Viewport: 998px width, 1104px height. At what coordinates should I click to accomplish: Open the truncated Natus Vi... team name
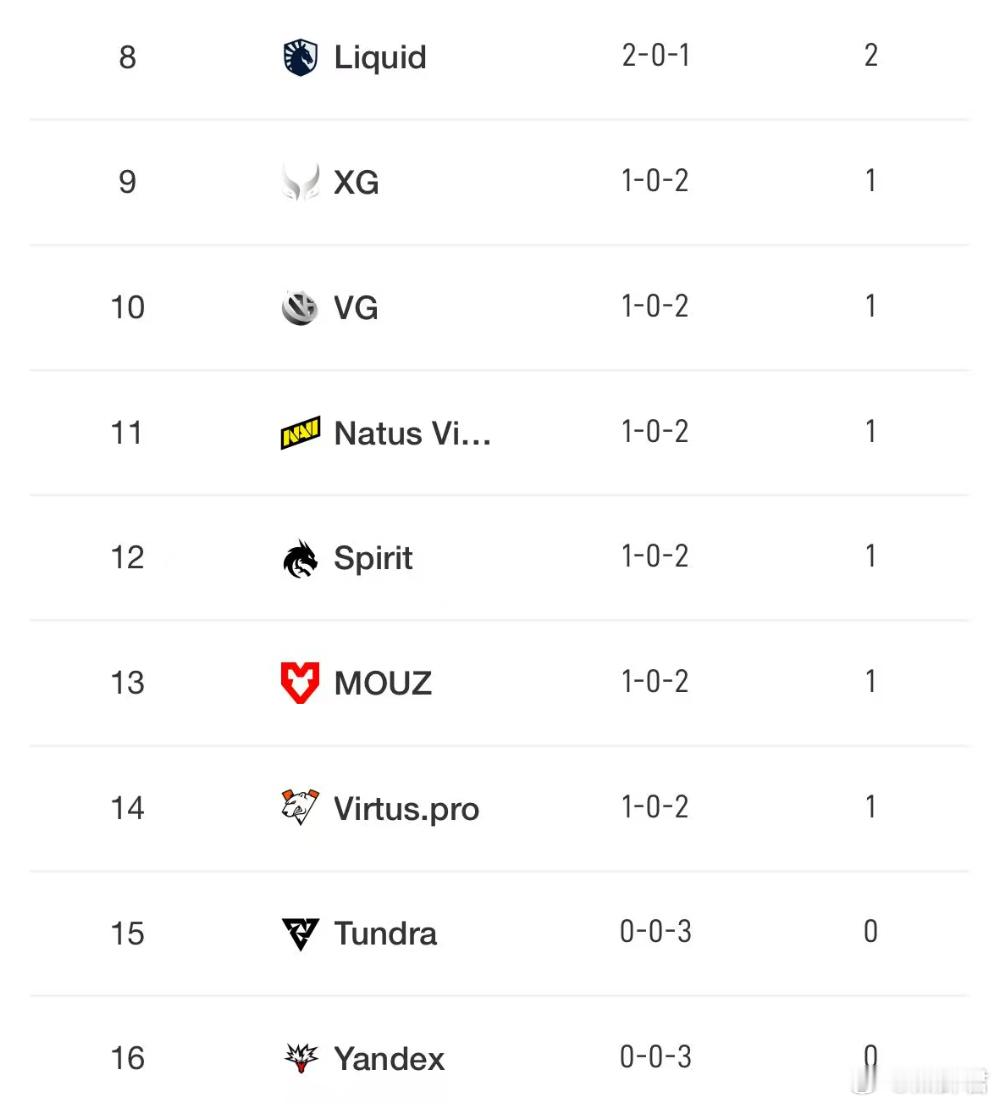[x=412, y=433]
